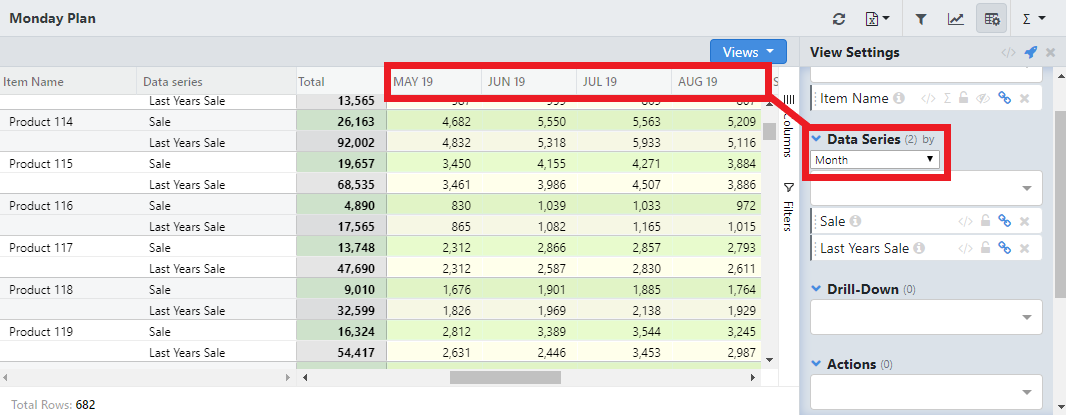Click the link icon for Last Years Sale
The image size is (1066, 415).
pyautogui.click(x=1005, y=248)
